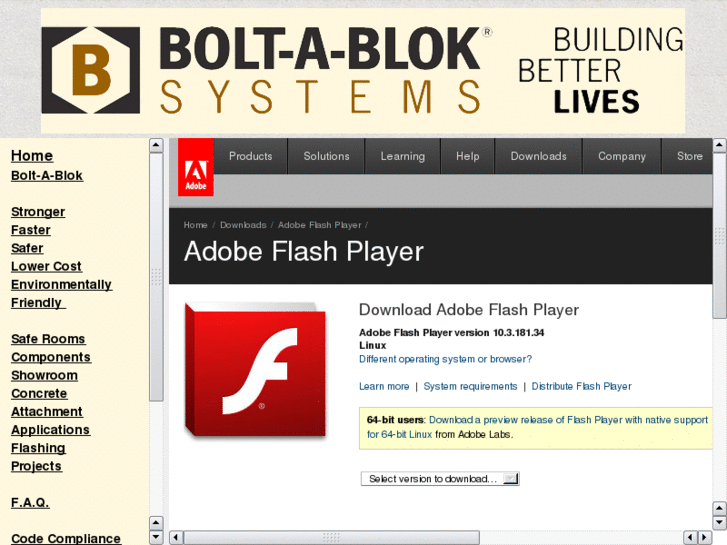This screenshot has width=727, height=545.
Task: Open the Flashing sidebar link
Action: pos(38,448)
